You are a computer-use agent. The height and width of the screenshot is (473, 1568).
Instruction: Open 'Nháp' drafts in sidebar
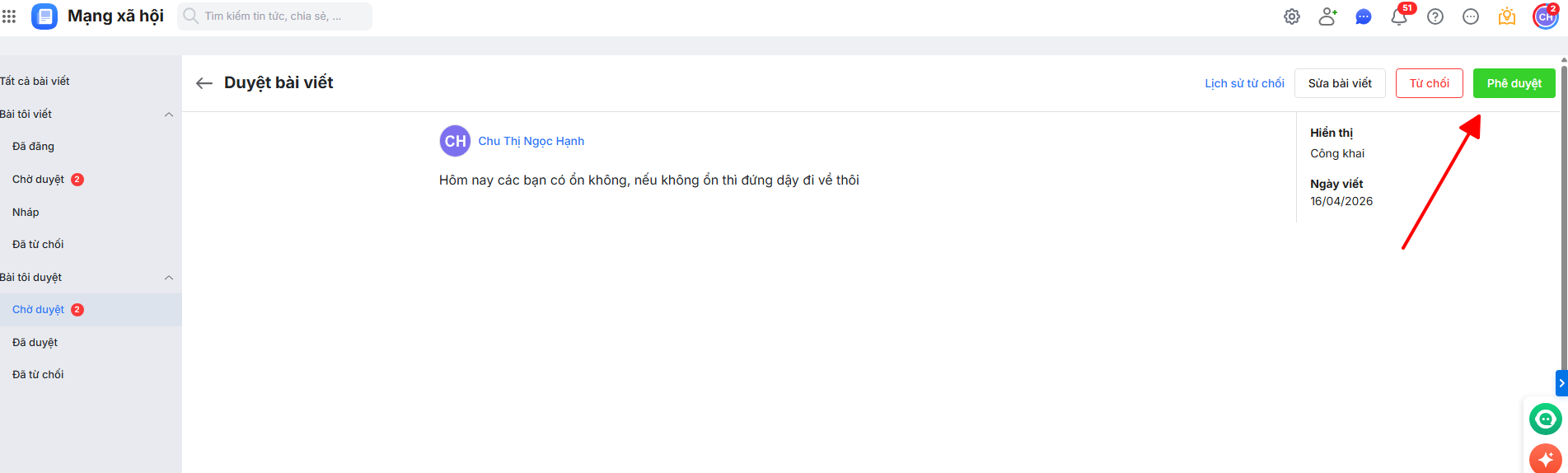26,213
